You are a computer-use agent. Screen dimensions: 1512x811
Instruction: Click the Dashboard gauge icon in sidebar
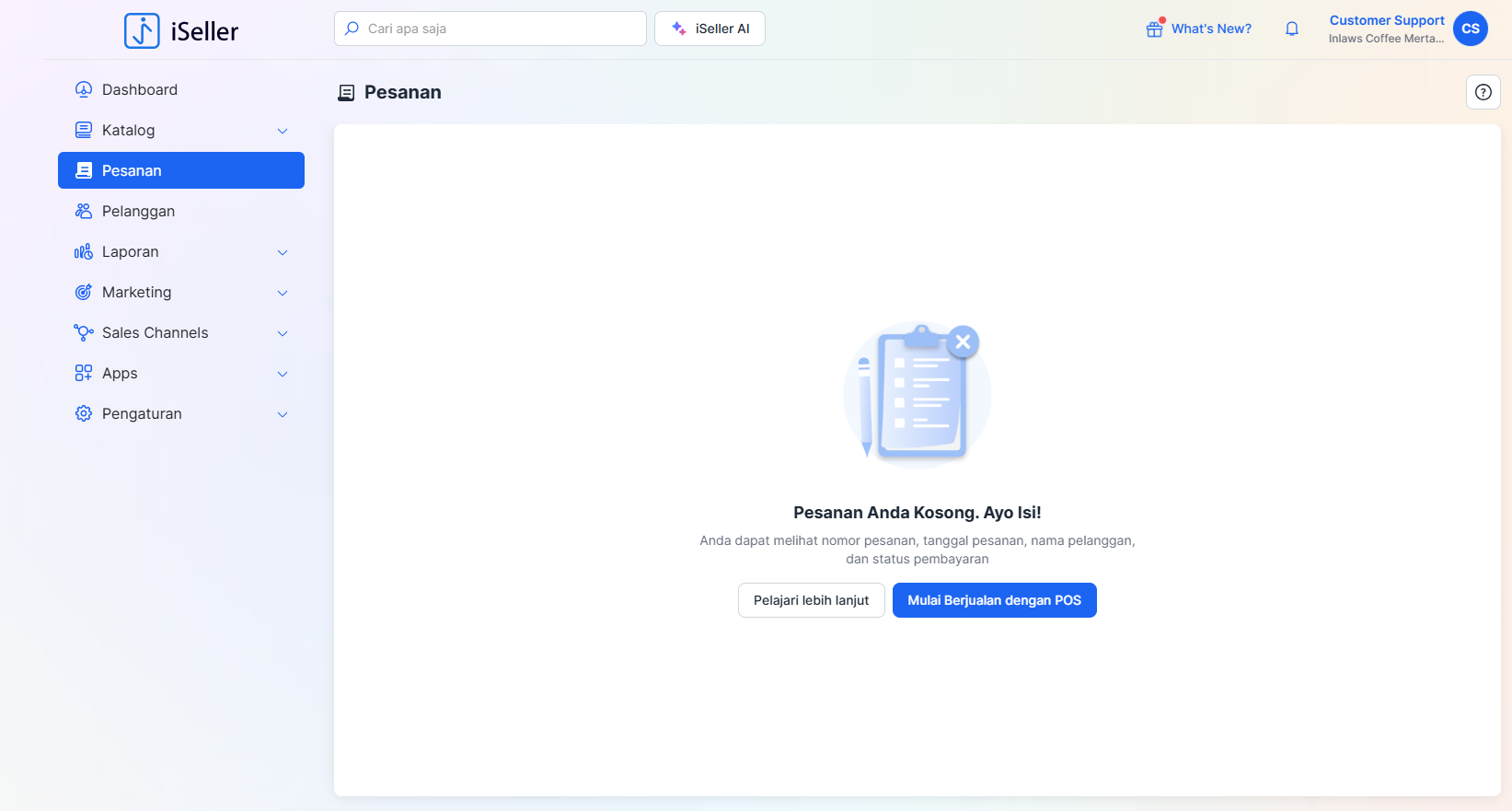tap(84, 89)
